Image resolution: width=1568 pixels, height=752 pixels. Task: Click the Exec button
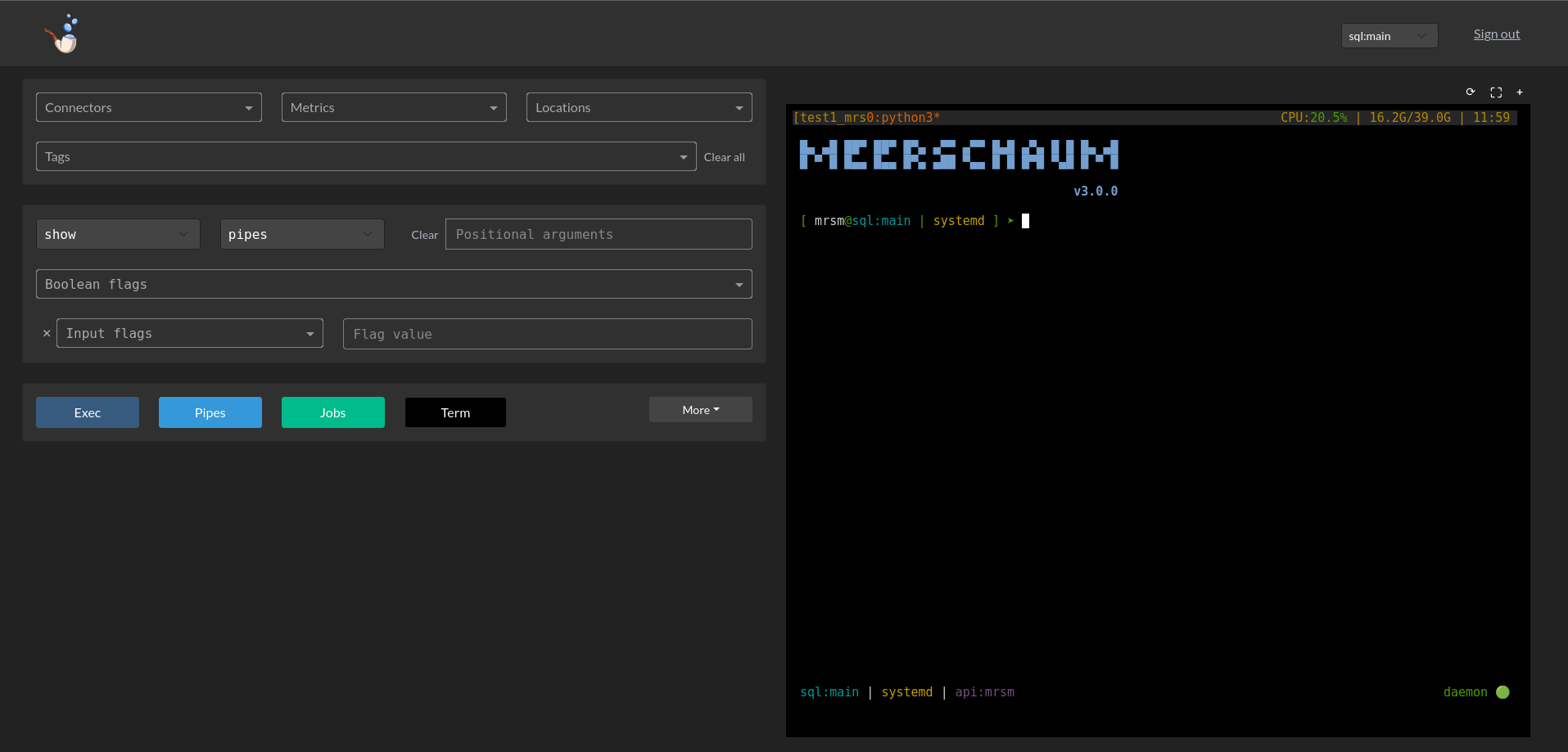(x=88, y=412)
